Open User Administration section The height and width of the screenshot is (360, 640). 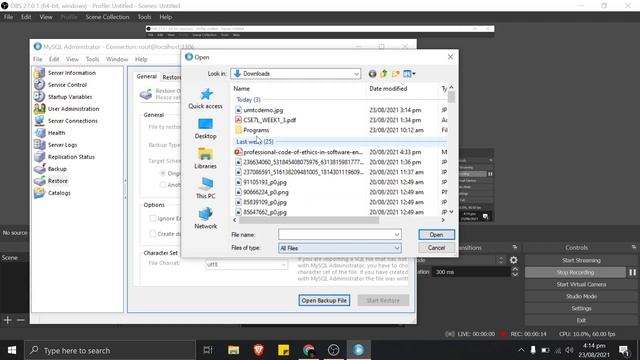click(x=73, y=109)
